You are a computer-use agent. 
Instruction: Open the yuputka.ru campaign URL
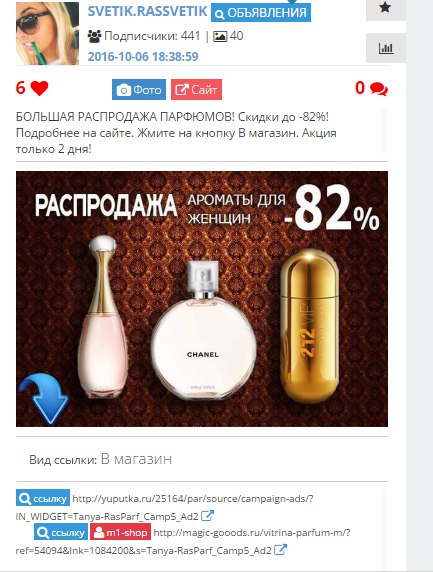click(x=165, y=507)
